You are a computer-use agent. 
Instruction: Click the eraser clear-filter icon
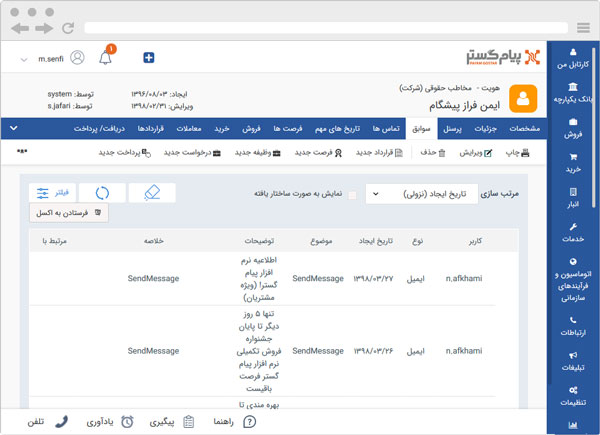pos(151,193)
